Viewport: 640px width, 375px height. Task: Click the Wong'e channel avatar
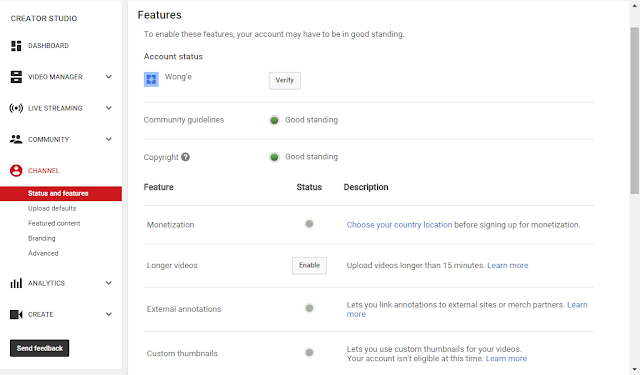[x=151, y=79]
